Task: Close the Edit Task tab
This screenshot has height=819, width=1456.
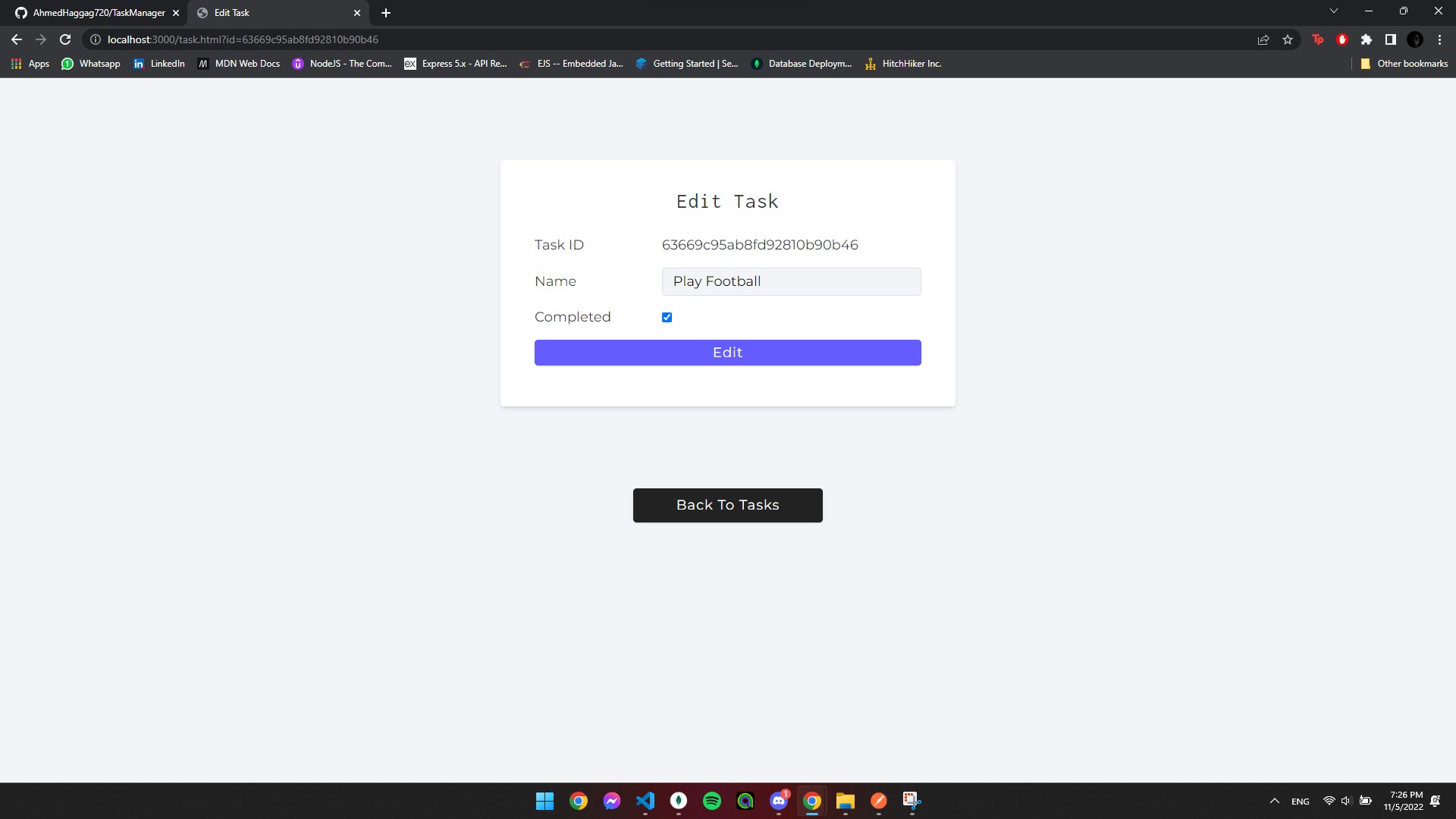Action: 357,13
